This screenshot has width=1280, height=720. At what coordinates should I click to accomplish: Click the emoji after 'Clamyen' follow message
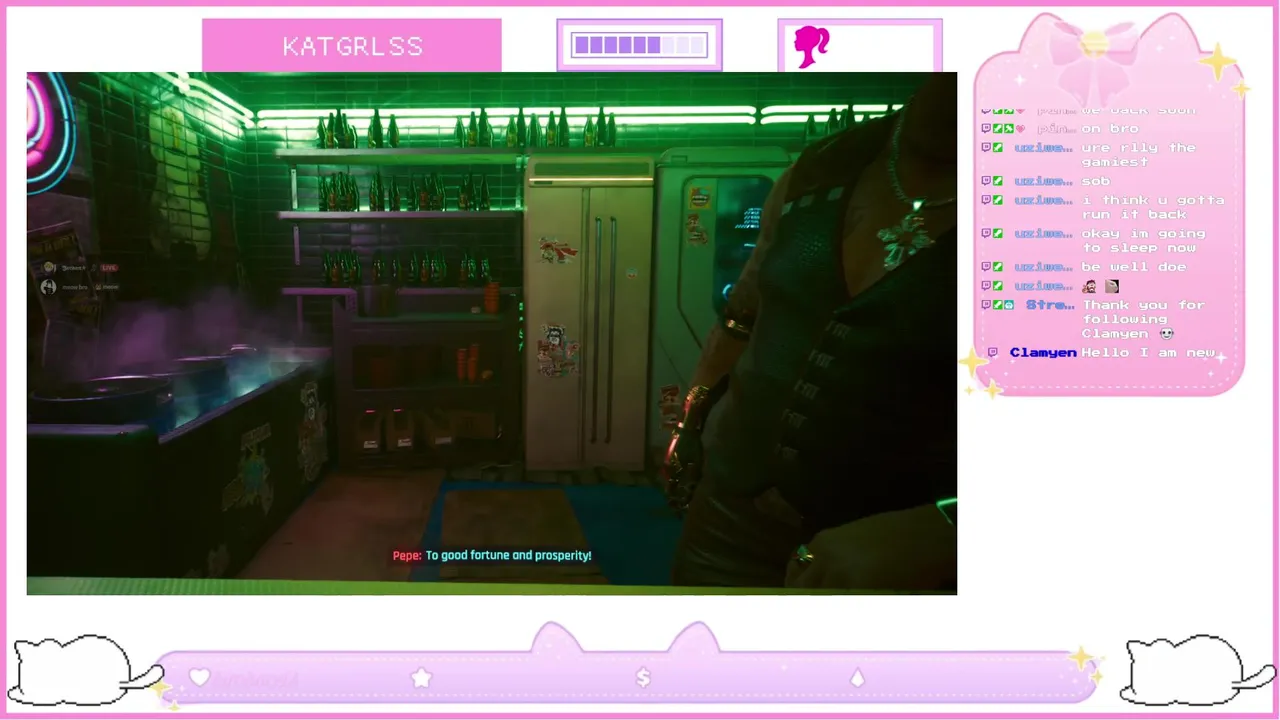[1166, 333]
